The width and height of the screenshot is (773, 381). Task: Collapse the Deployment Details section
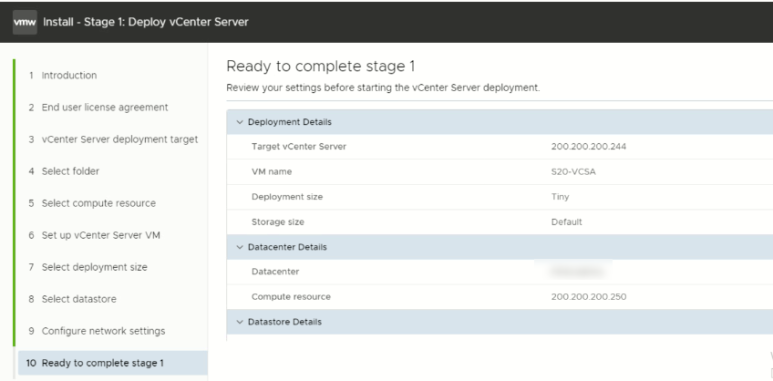(x=240, y=122)
